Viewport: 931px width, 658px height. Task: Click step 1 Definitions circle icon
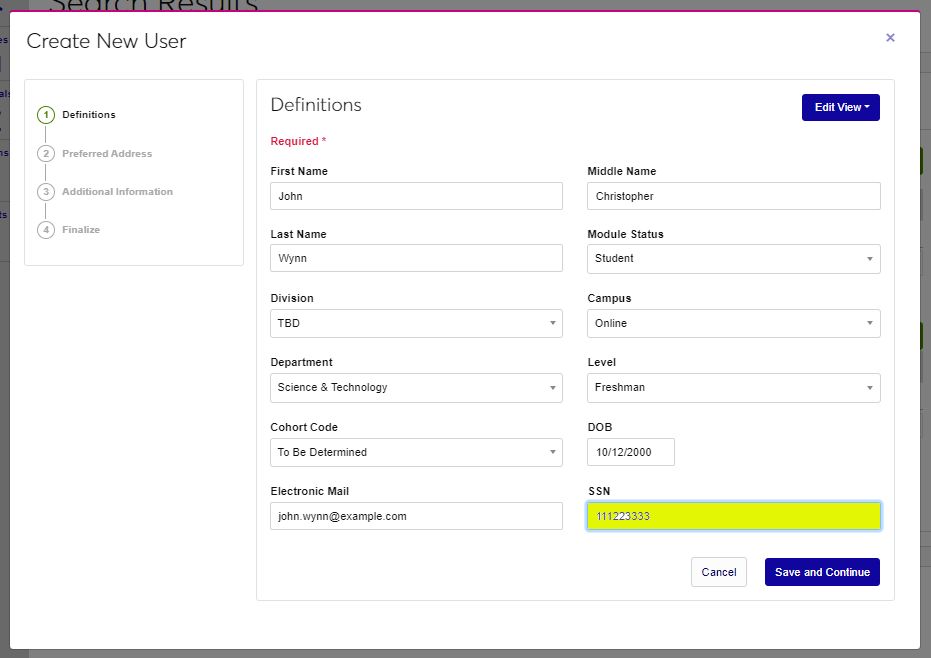(46, 115)
